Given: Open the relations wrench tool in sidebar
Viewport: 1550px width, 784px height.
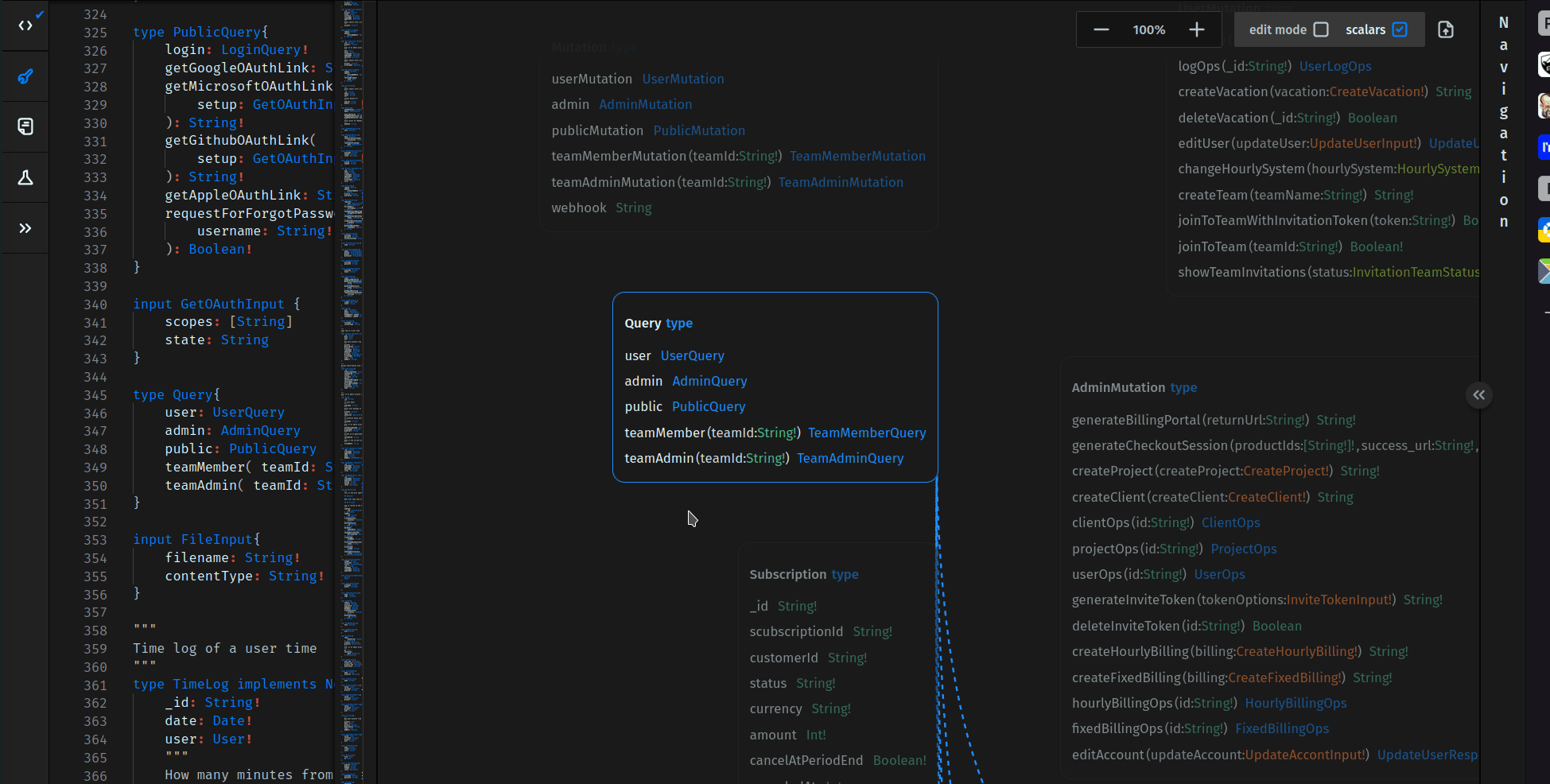Looking at the screenshot, I should (25, 76).
